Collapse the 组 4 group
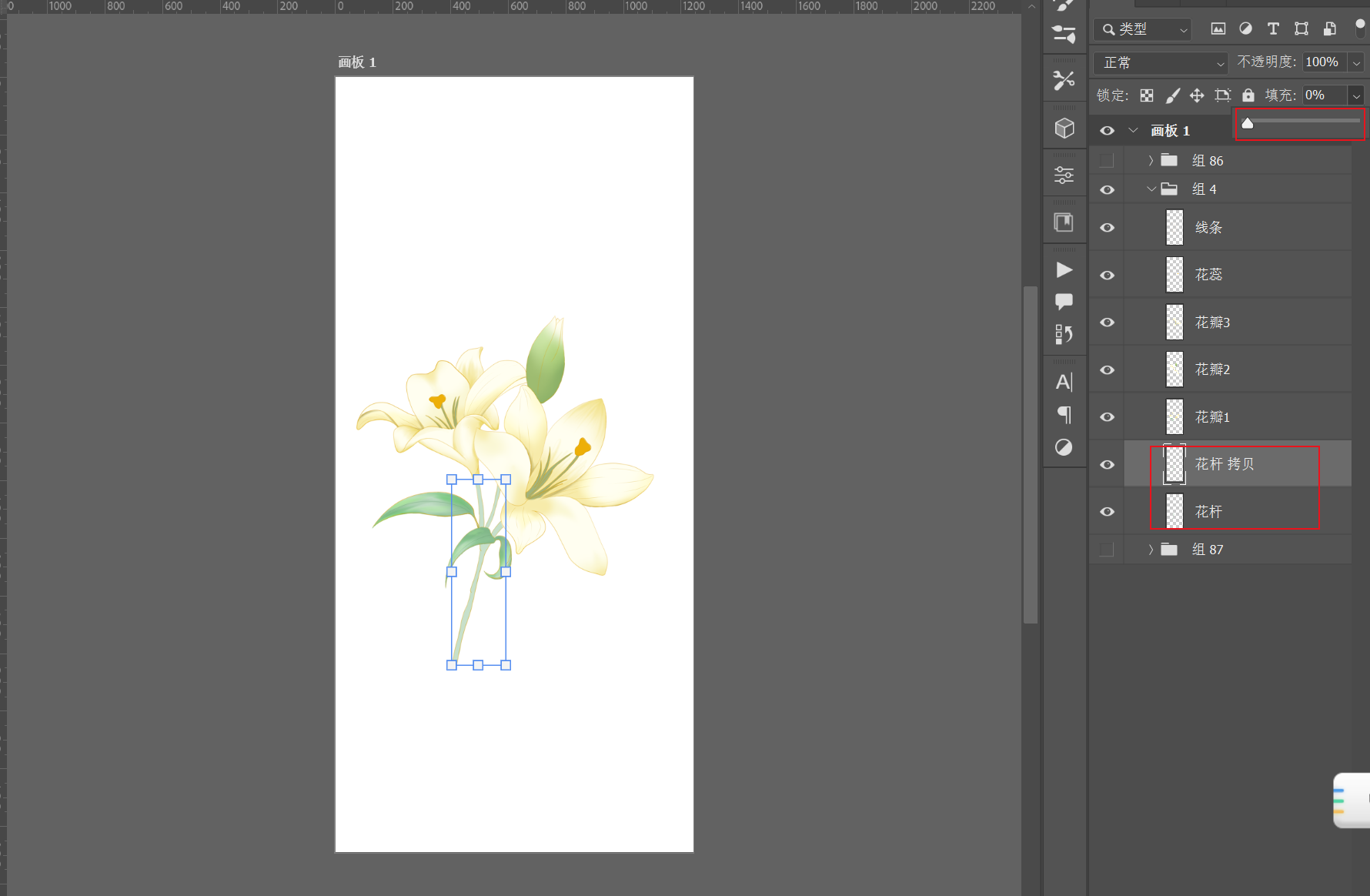1370x896 pixels. pyautogui.click(x=1151, y=189)
